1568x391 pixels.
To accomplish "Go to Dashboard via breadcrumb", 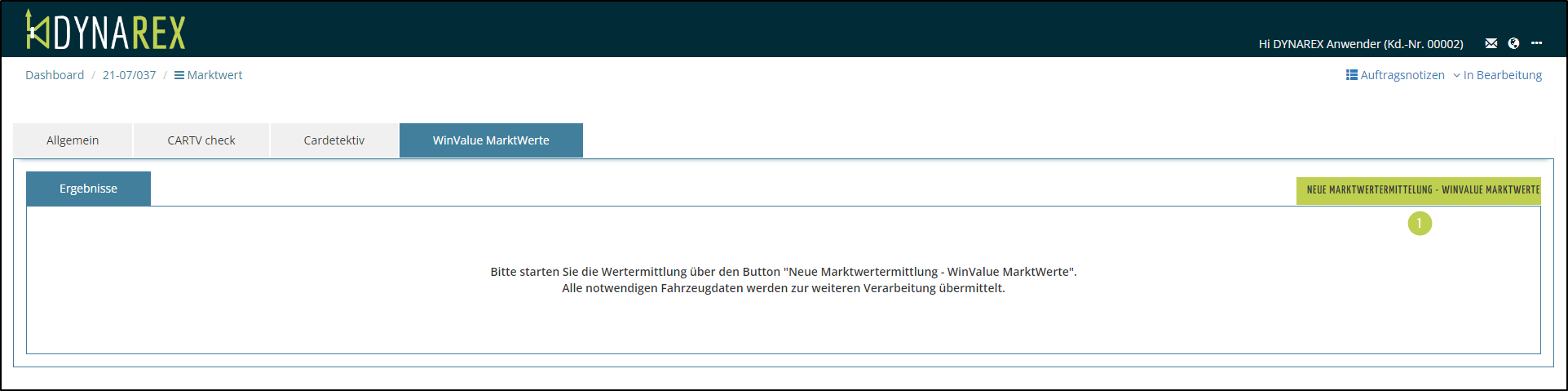I will [55, 75].
